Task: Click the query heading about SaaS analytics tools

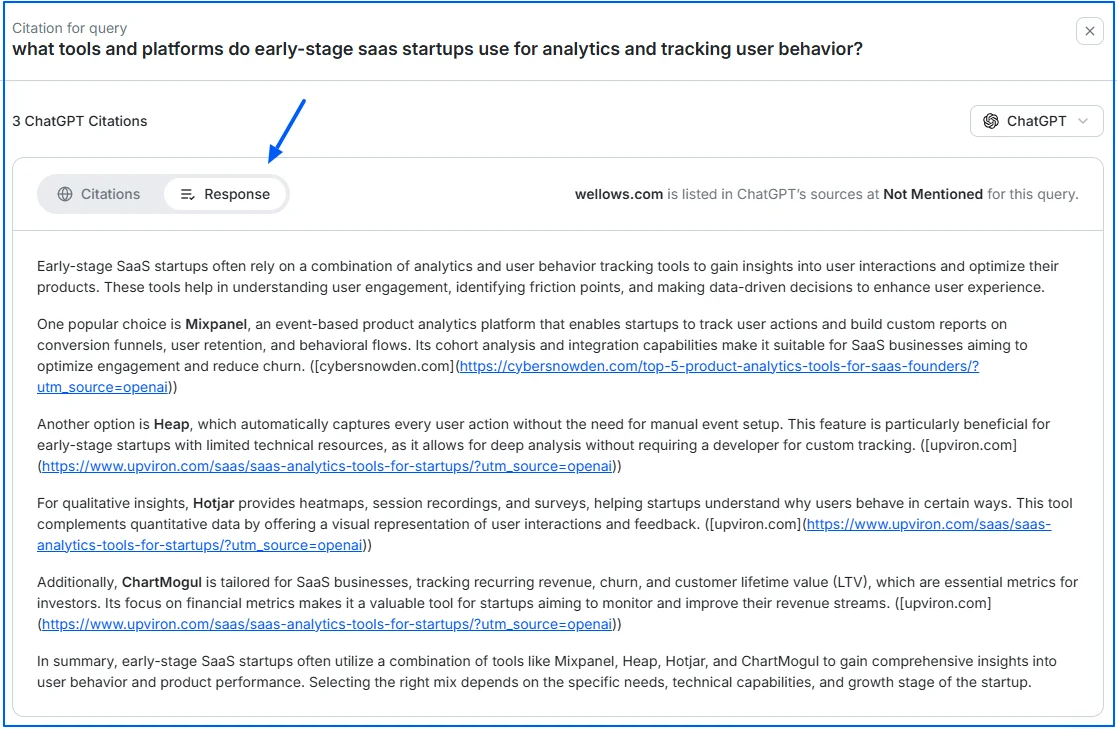Action: [x=437, y=49]
